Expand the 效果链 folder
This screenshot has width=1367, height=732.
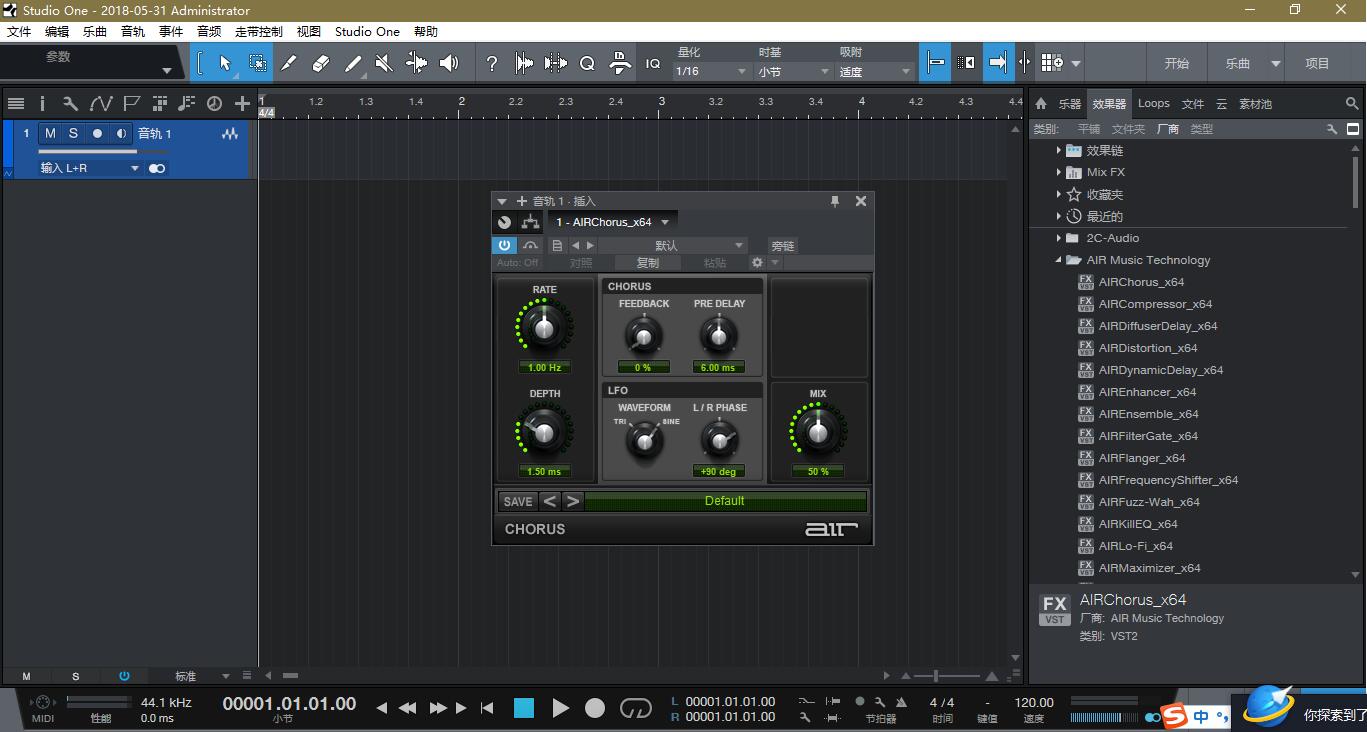1059,150
